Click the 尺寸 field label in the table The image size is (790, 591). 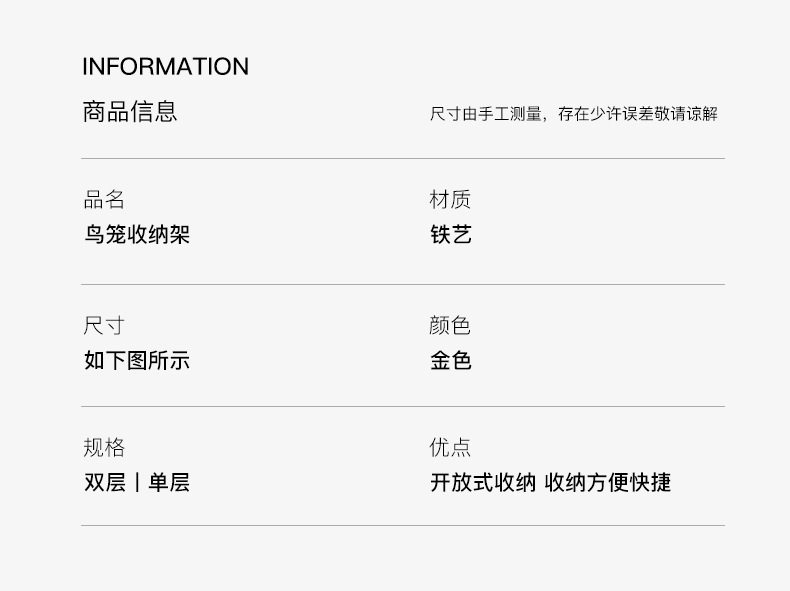tap(104, 326)
